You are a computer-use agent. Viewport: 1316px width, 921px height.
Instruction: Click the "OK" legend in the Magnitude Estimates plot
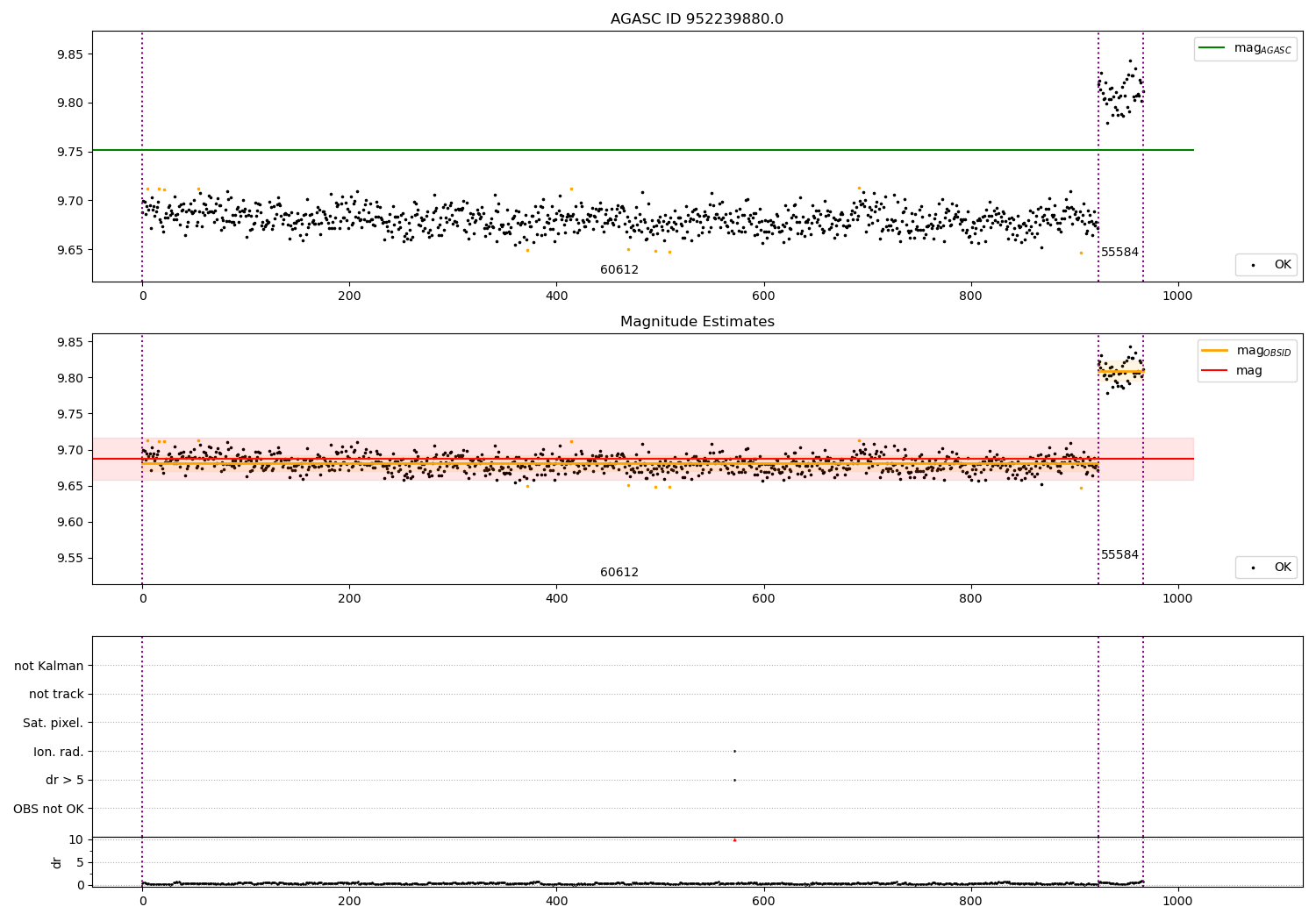1266,568
